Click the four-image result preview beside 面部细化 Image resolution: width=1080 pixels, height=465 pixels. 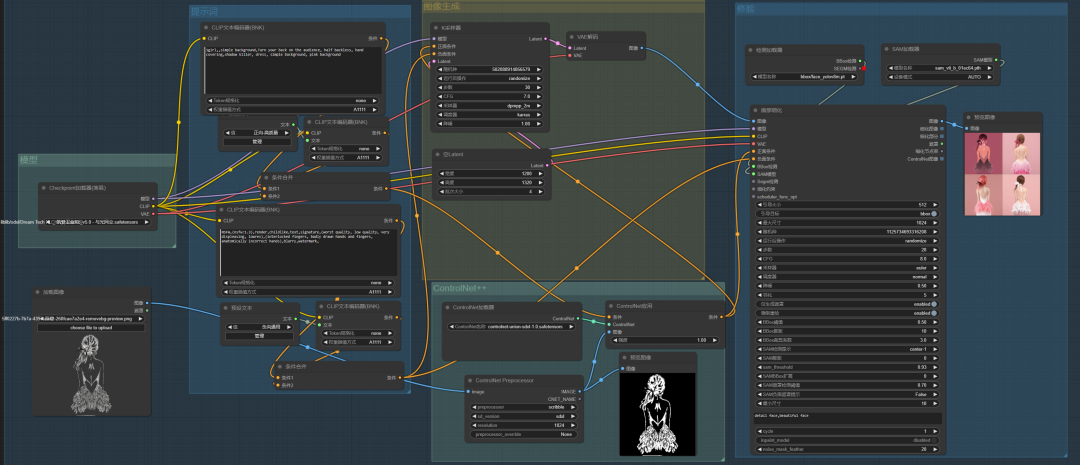(x=1001, y=174)
